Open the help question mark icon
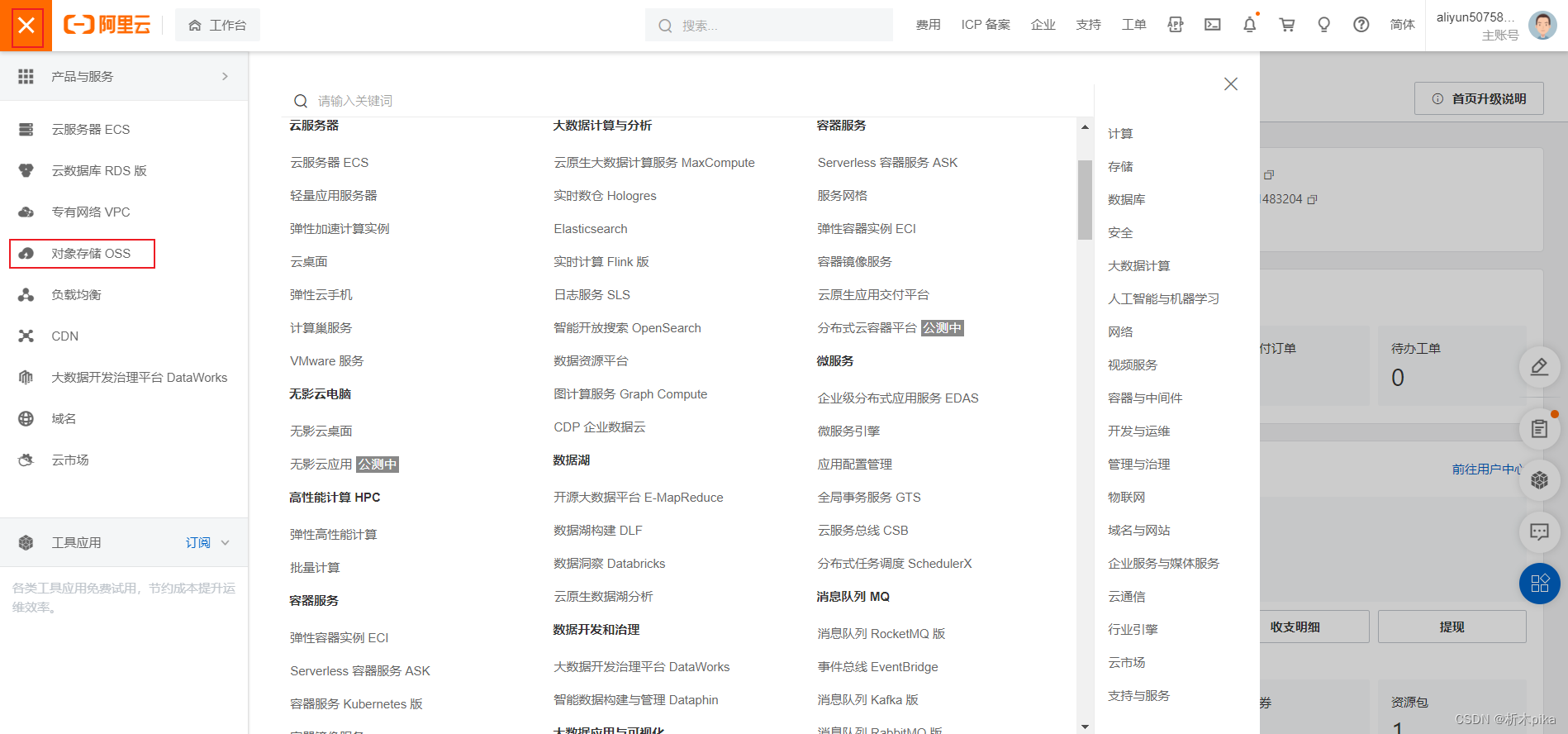Viewport: 1568px width, 734px height. pos(1361,25)
